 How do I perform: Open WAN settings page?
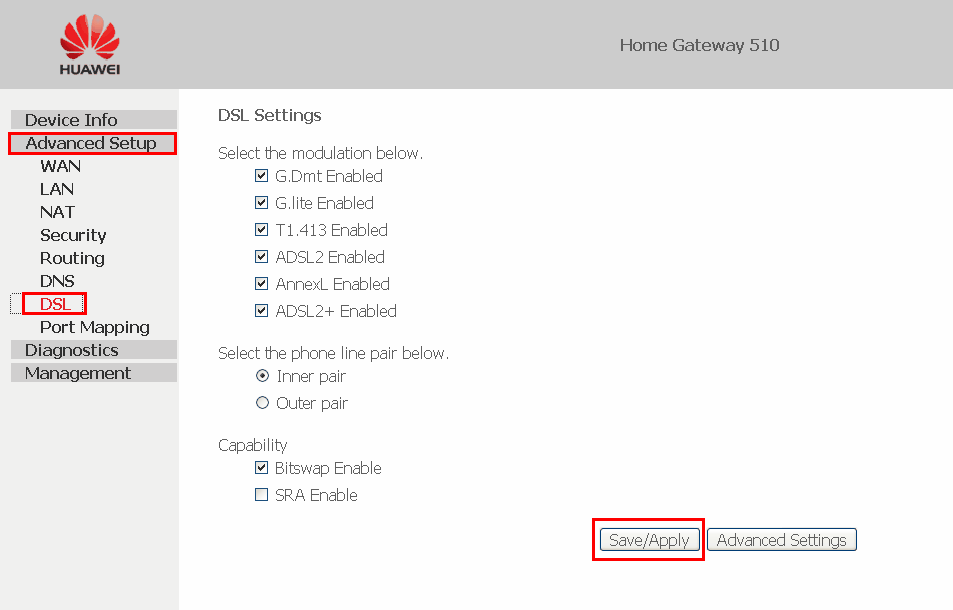tap(60, 166)
